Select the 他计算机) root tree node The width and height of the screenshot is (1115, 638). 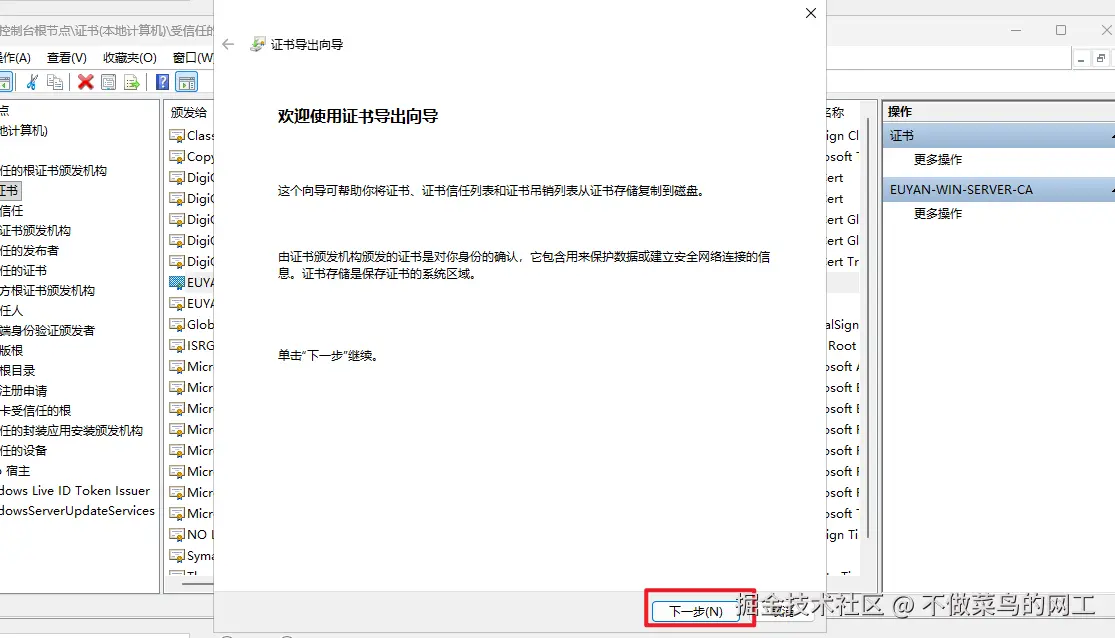23,131
